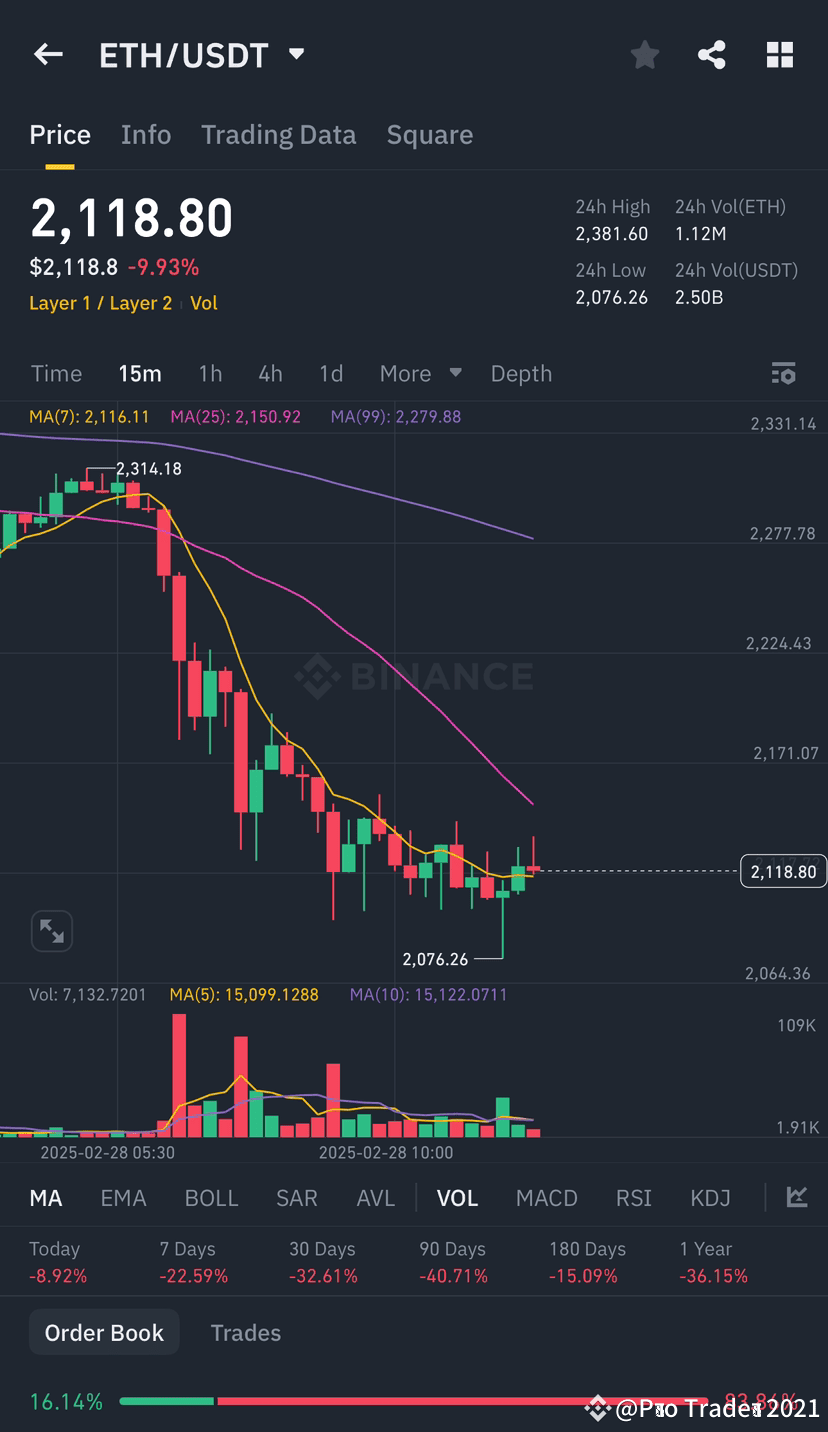Screen dimensions: 828x1432
Task: Expand the More timeframe dropdown
Action: click(419, 373)
